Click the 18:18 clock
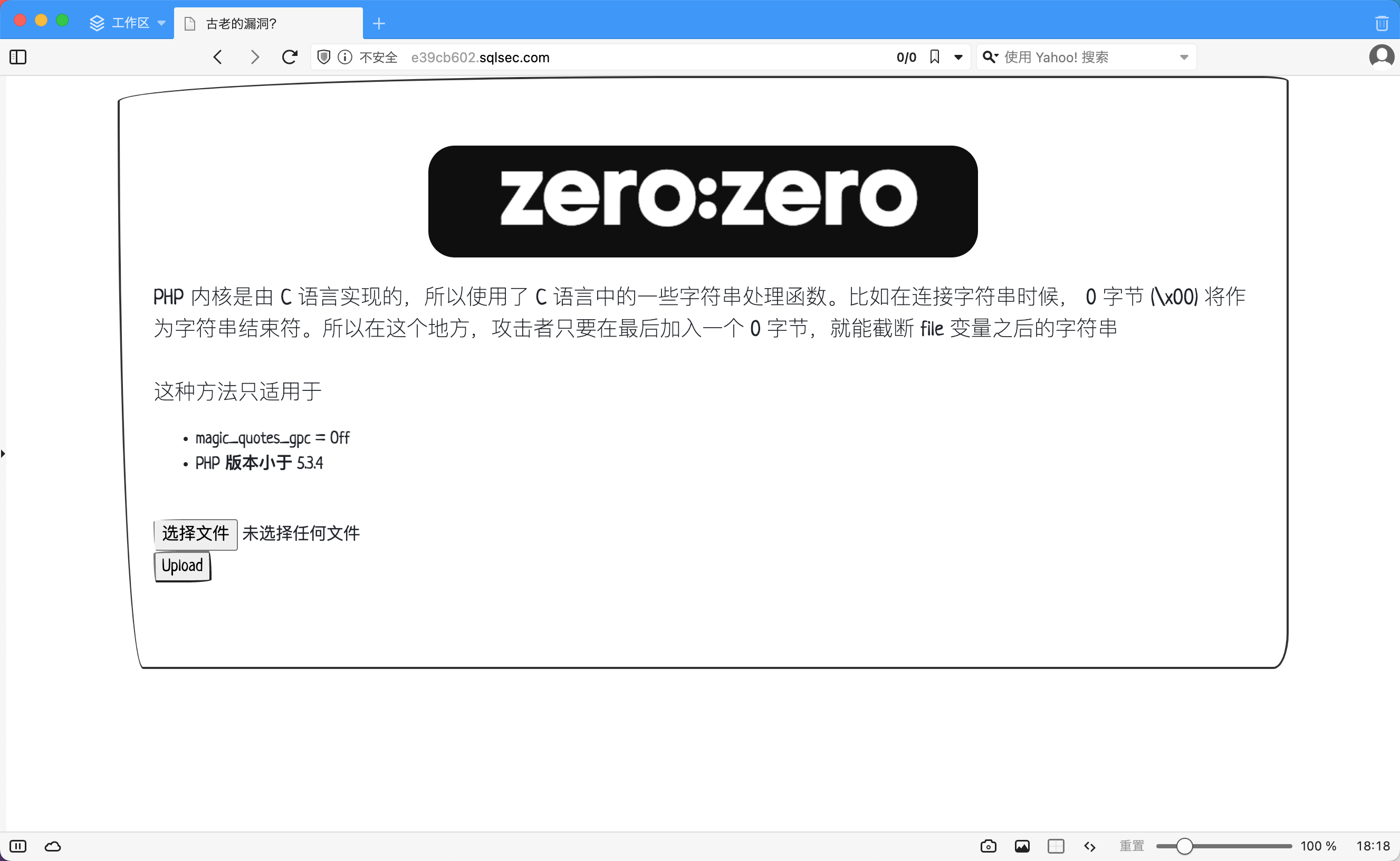The height and width of the screenshot is (861, 1400). [x=1373, y=846]
